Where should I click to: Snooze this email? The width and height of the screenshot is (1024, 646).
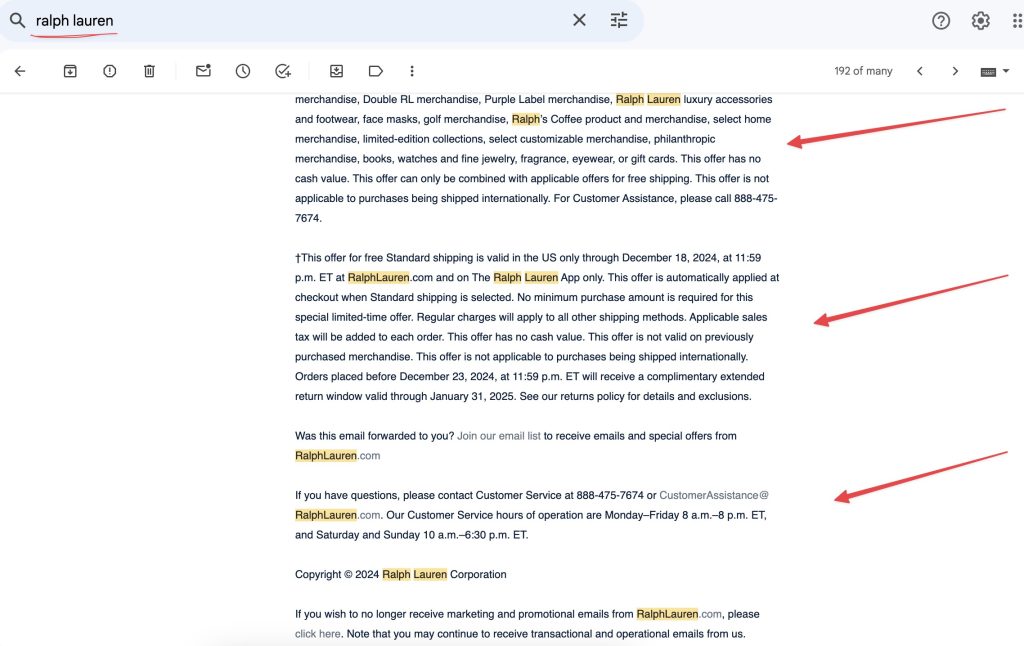pos(241,71)
